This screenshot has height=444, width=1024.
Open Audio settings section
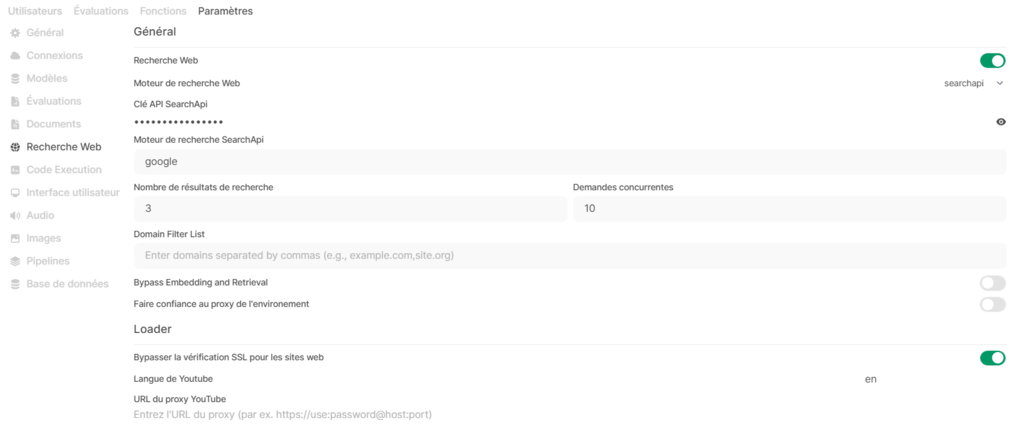tap(40, 215)
